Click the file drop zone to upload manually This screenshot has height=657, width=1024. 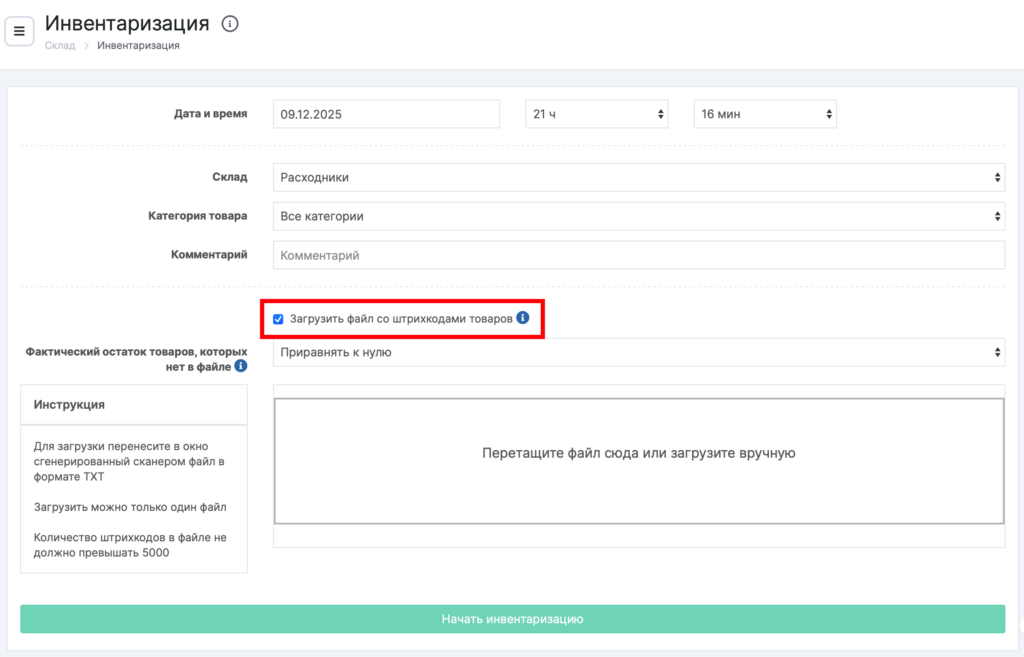click(638, 460)
